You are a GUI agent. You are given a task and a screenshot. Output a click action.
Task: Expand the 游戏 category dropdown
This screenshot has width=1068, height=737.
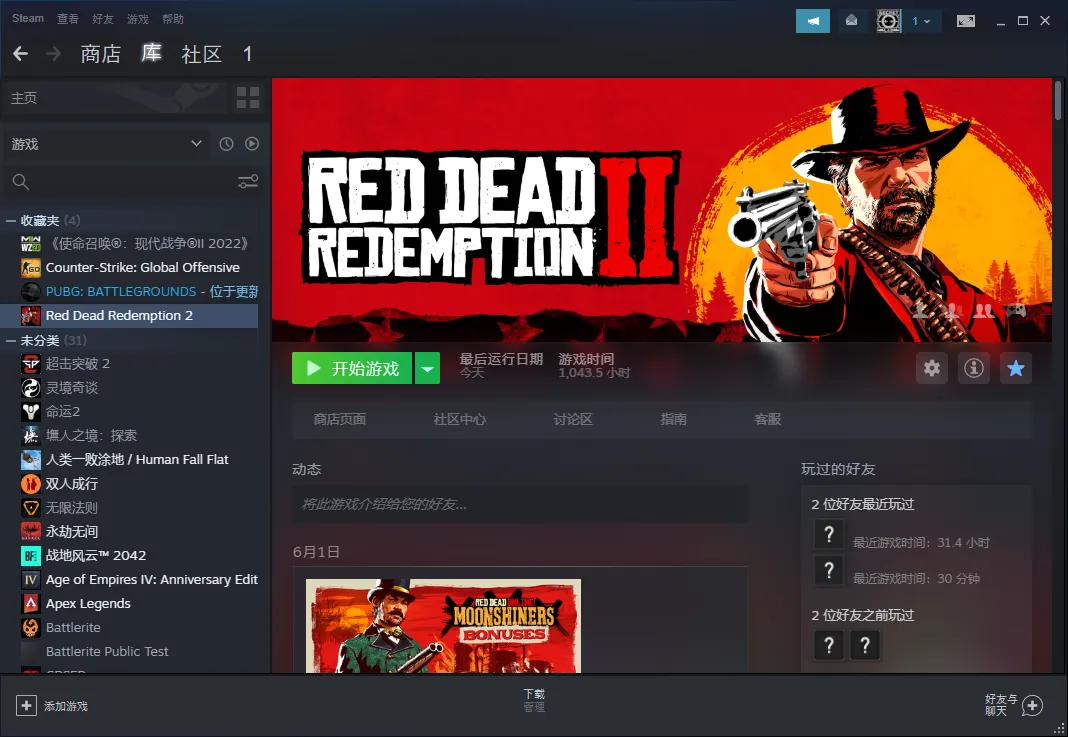coord(196,144)
